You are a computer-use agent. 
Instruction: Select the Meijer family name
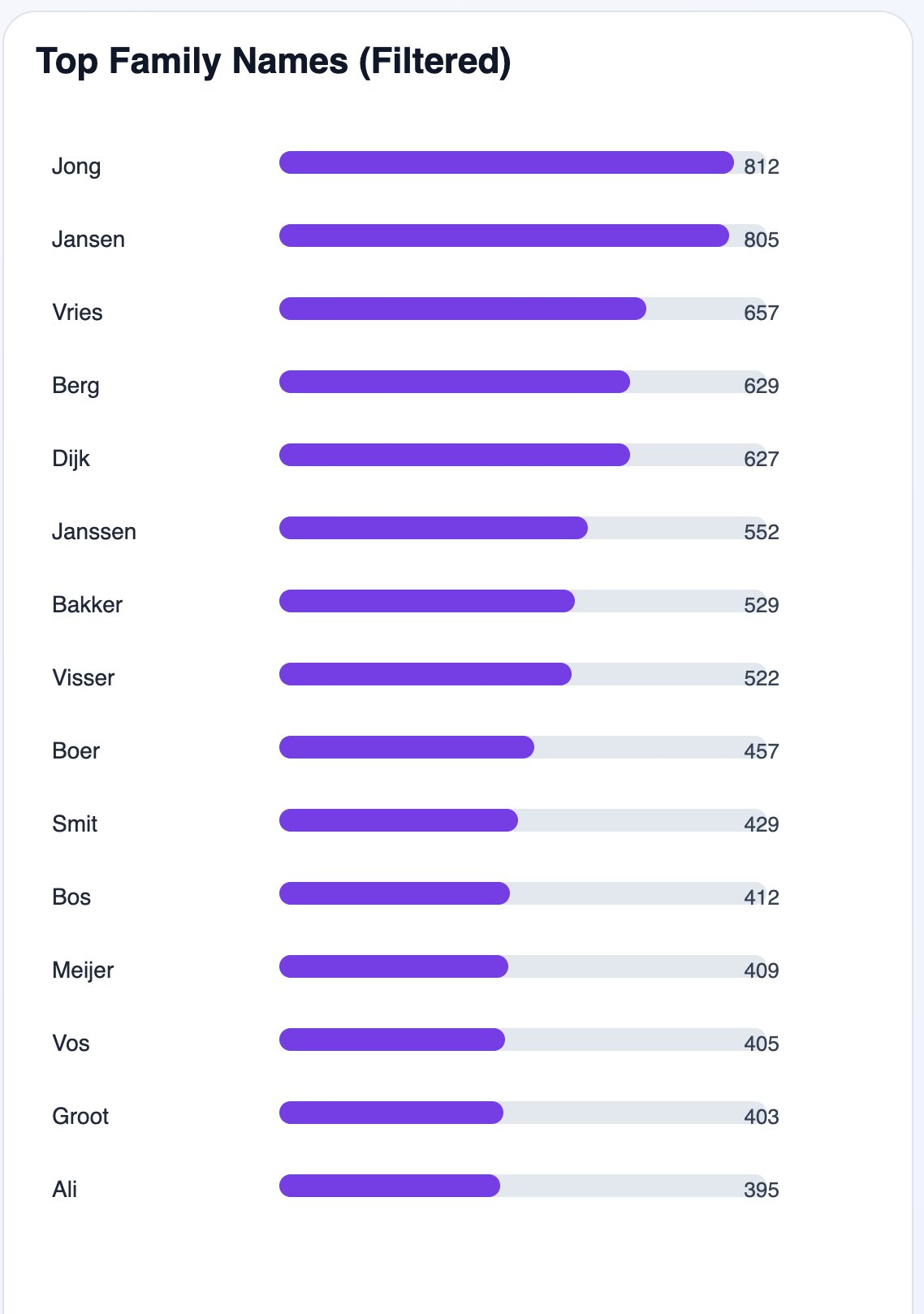pyautogui.click(x=83, y=970)
